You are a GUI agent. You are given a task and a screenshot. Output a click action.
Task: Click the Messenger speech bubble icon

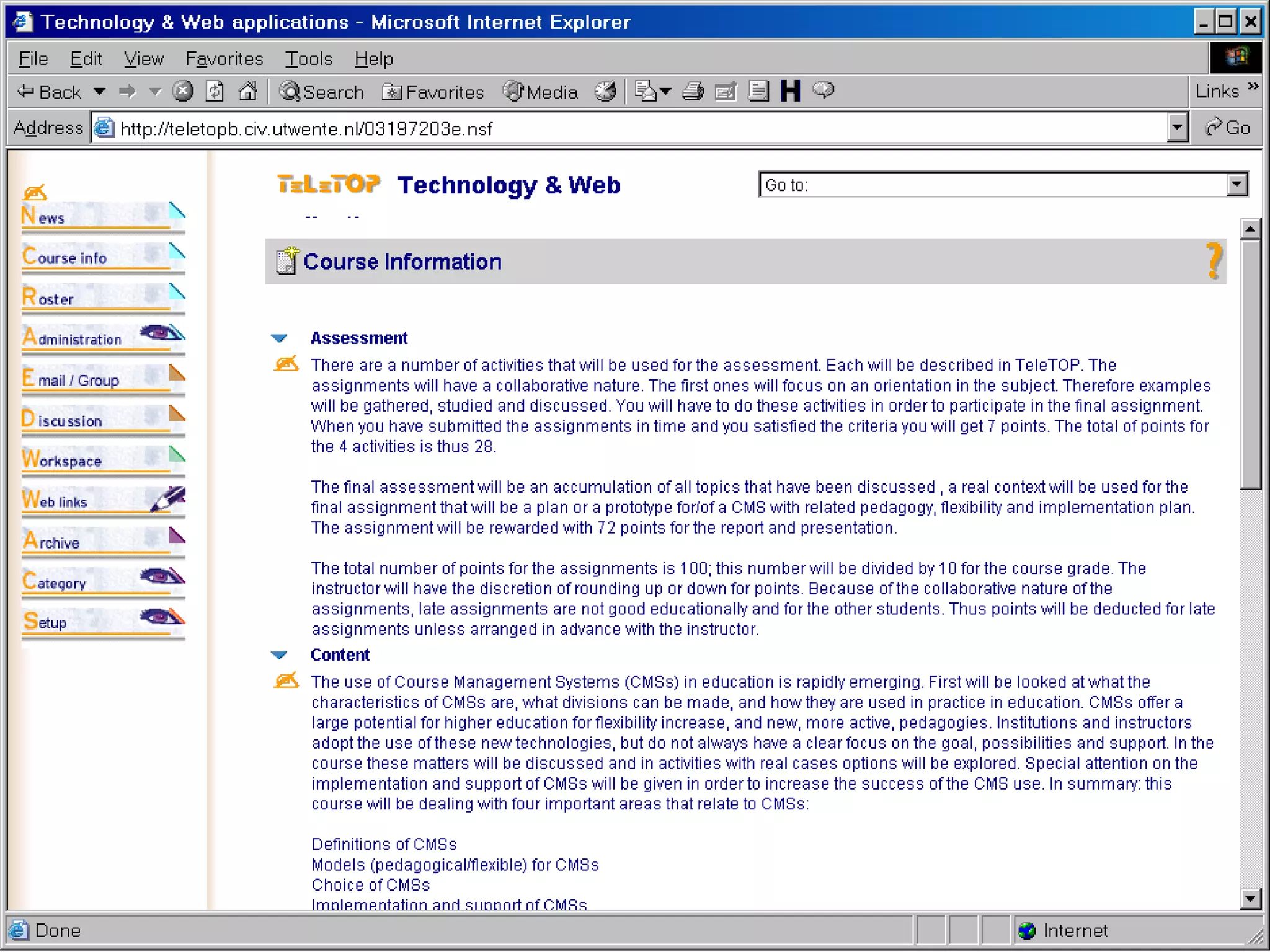click(x=824, y=90)
